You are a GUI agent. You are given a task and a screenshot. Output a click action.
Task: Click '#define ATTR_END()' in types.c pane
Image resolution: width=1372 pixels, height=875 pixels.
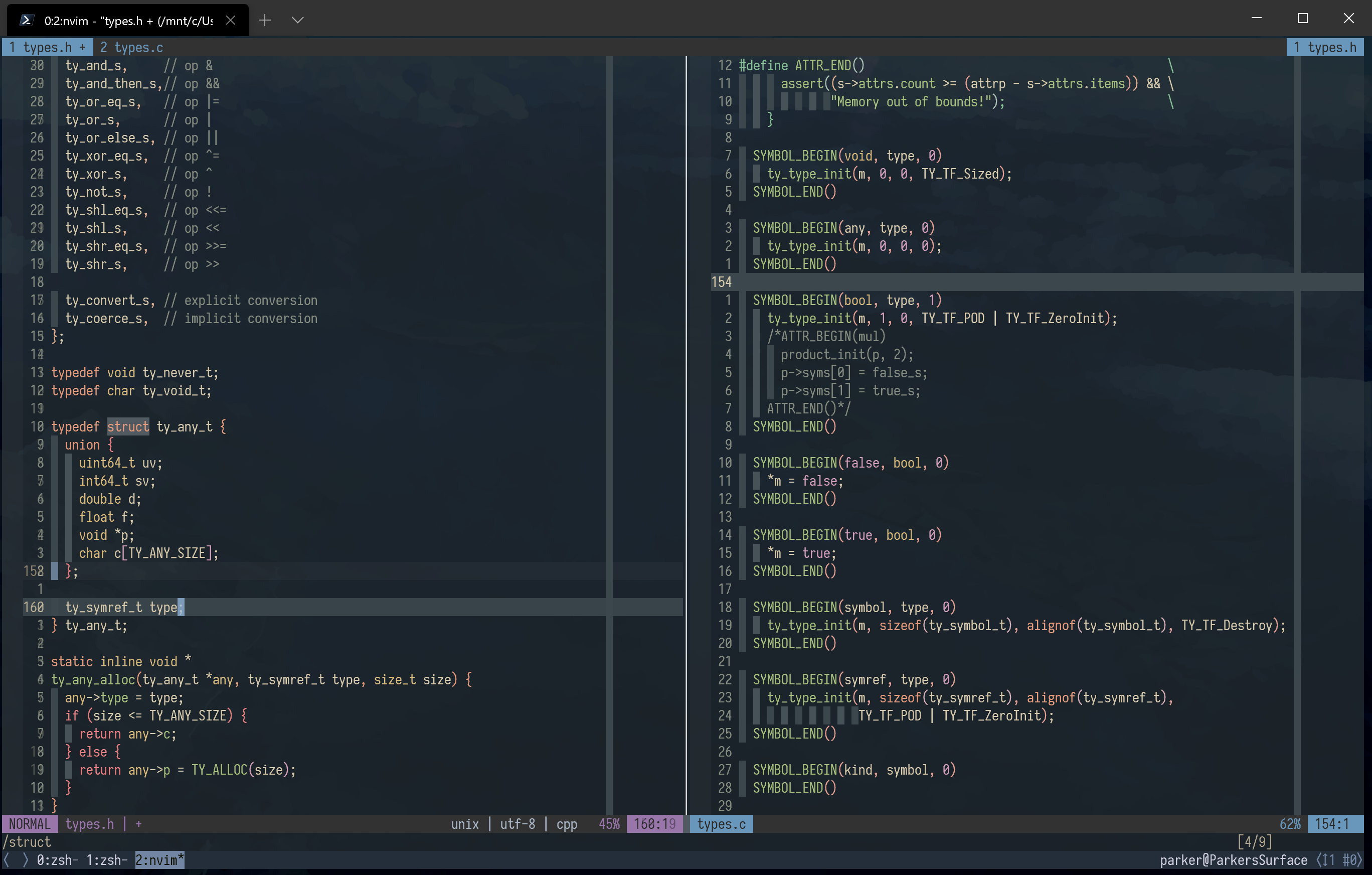tap(802, 66)
